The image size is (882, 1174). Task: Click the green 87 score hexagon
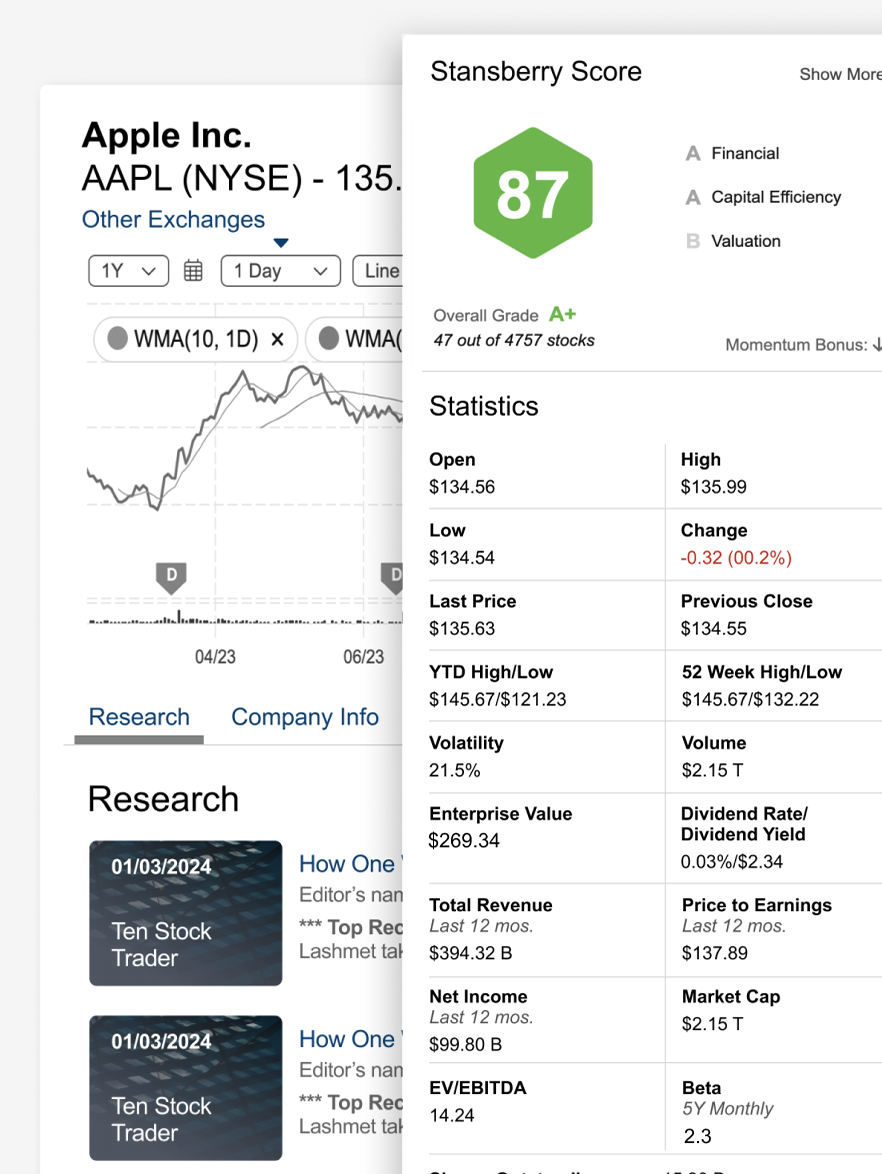(x=533, y=193)
